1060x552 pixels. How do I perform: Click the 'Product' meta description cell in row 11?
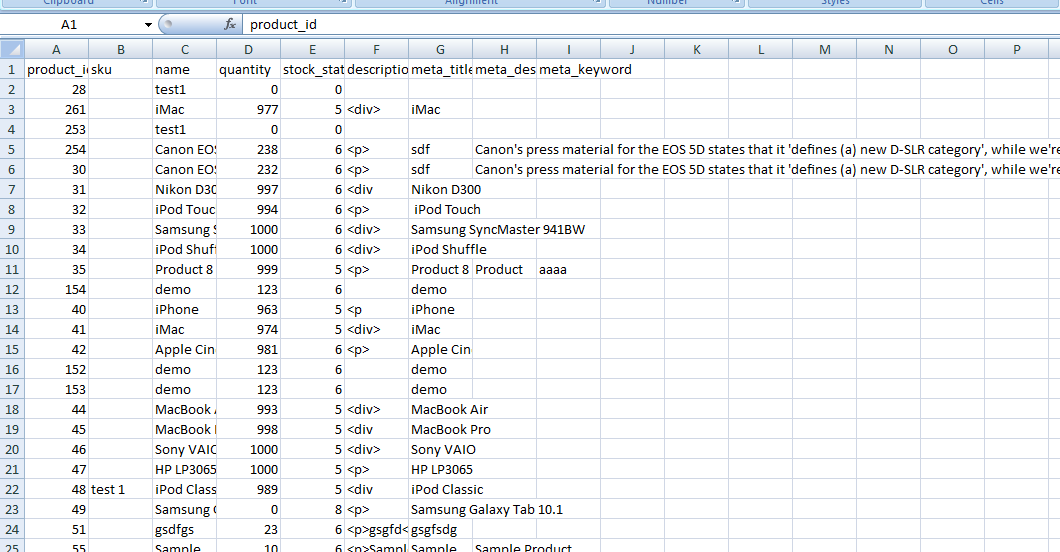point(504,270)
